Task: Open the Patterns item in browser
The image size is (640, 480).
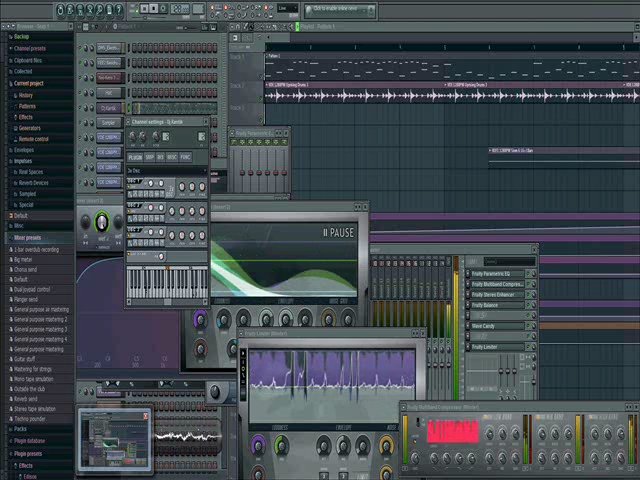Action: 27,106
